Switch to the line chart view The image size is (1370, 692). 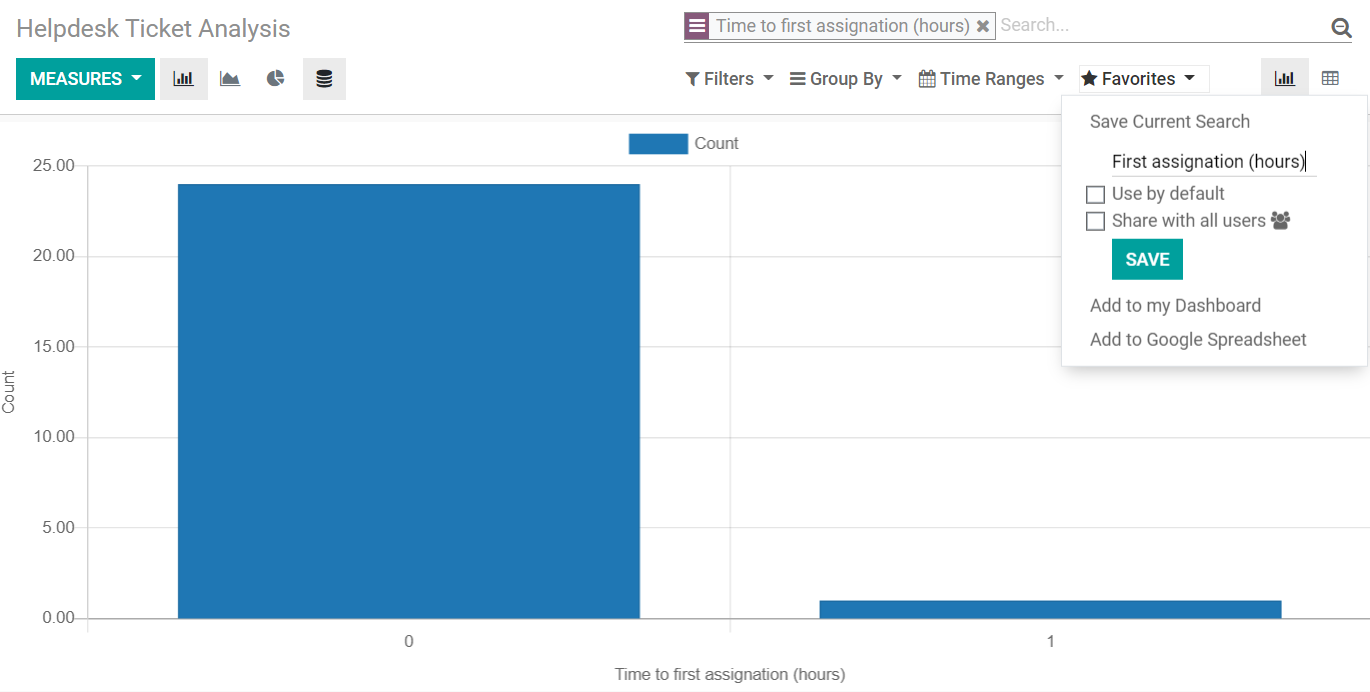pyautogui.click(x=229, y=78)
